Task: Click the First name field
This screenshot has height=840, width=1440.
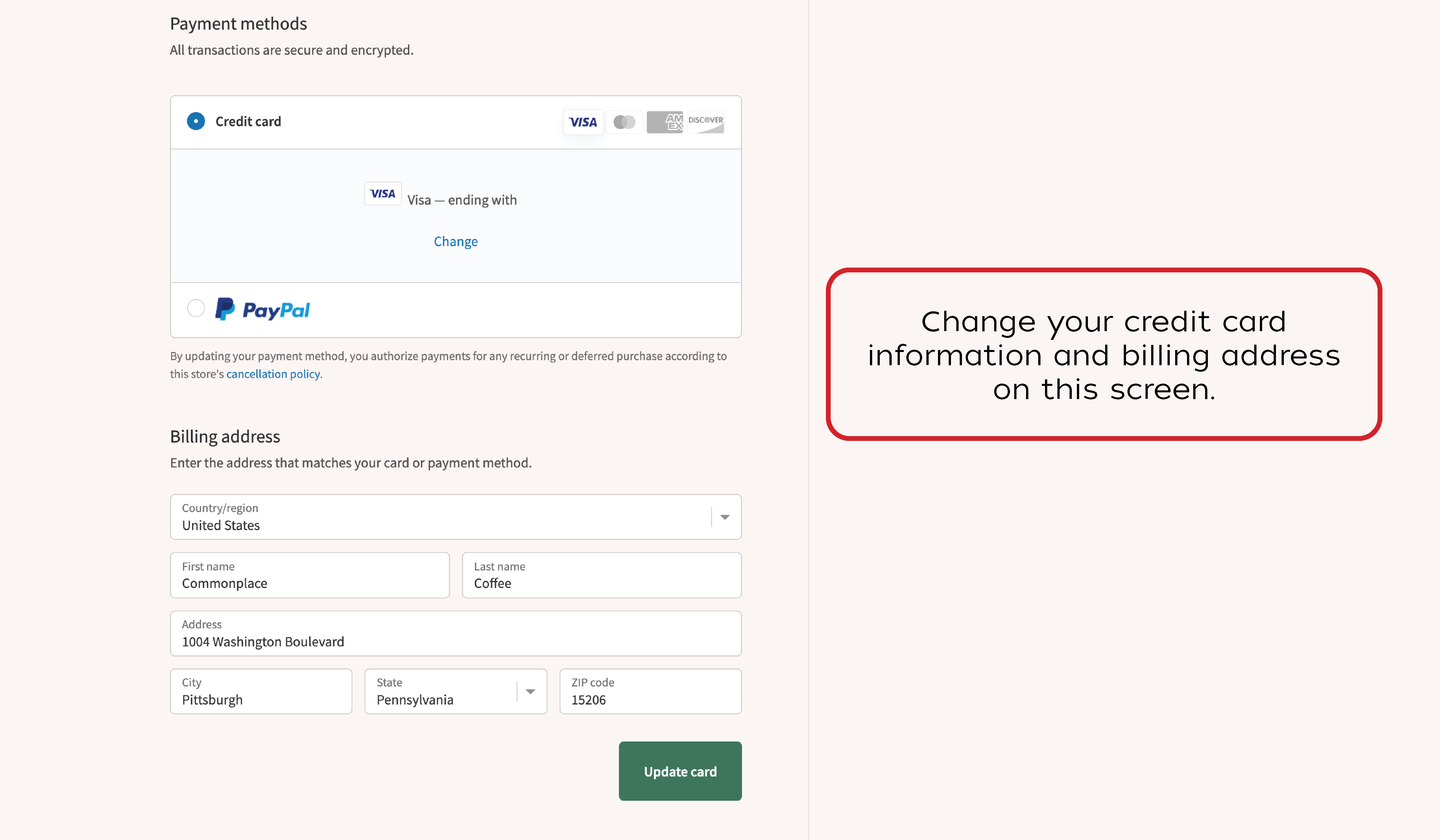Action: (x=310, y=576)
